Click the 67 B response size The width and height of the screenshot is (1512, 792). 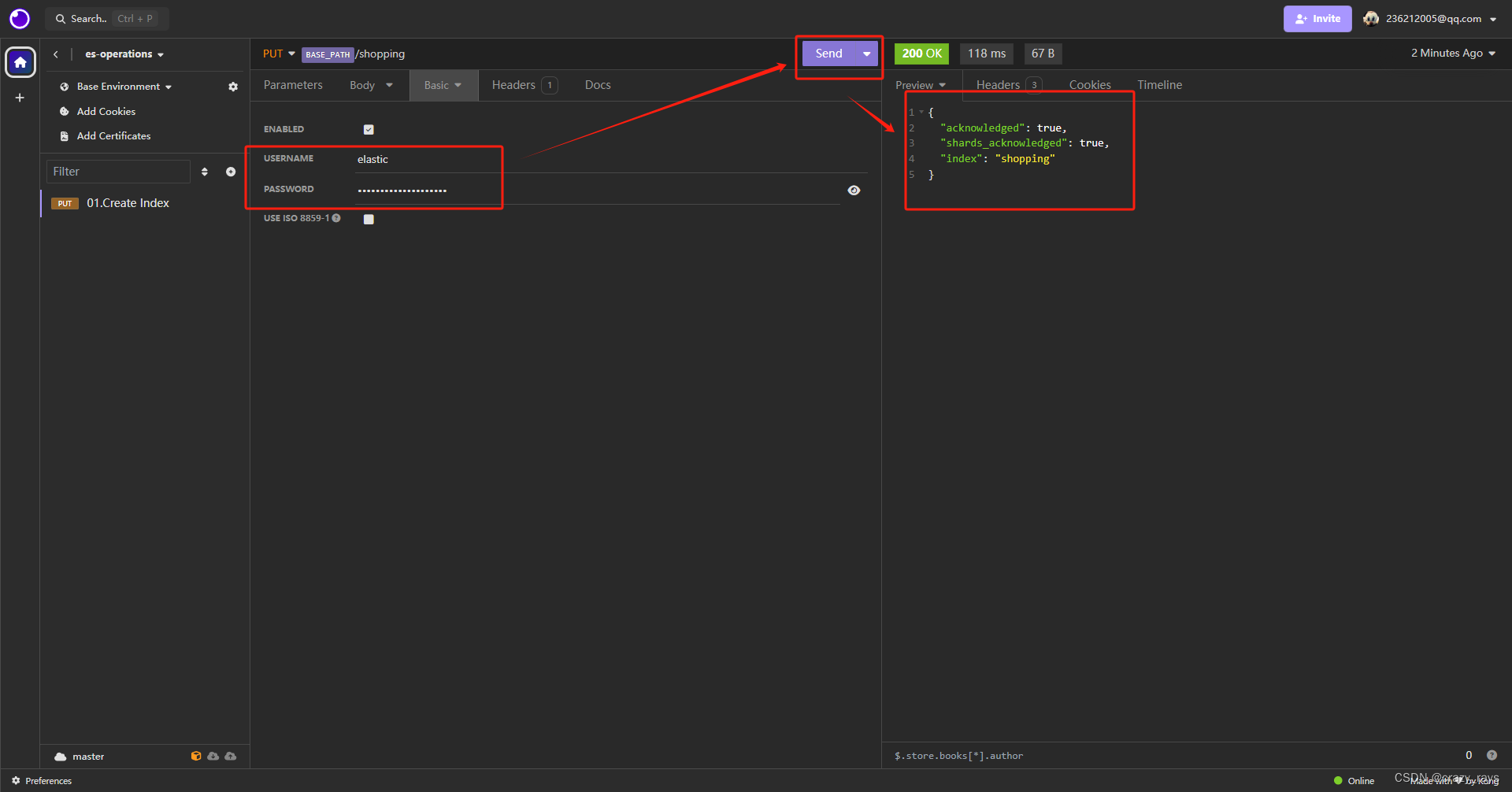click(1043, 54)
